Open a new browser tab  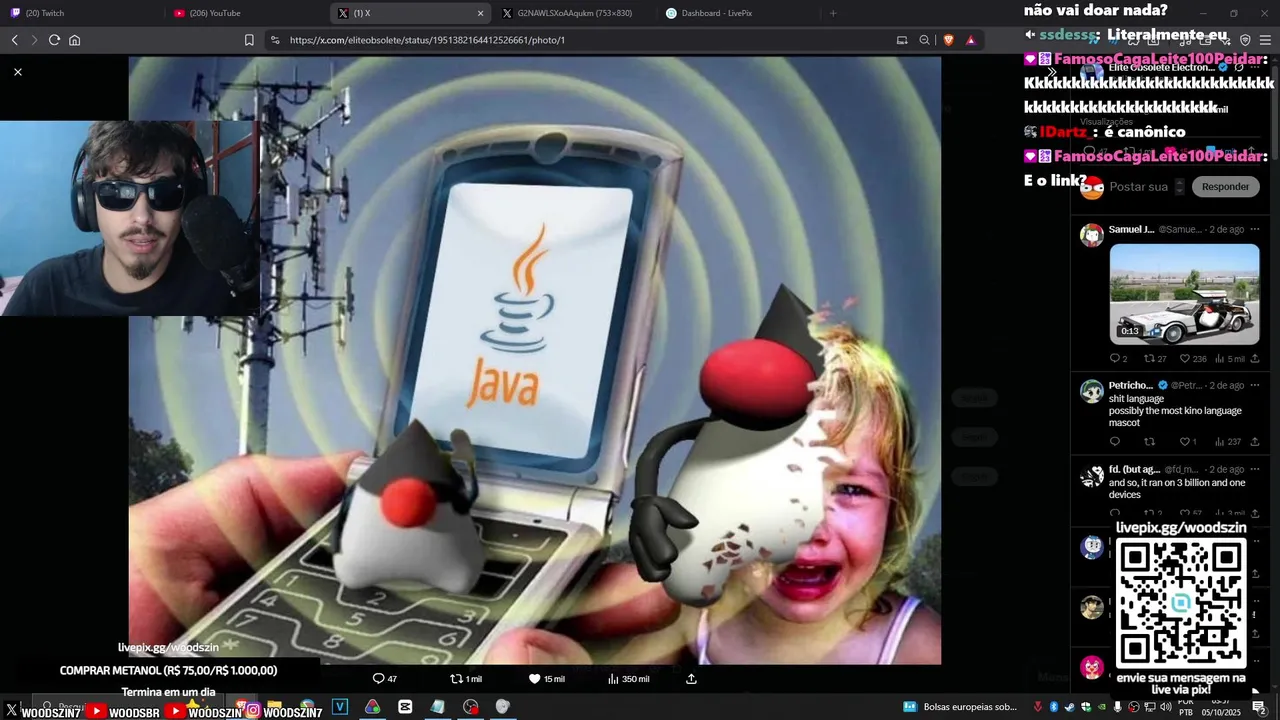click(833, 13)
